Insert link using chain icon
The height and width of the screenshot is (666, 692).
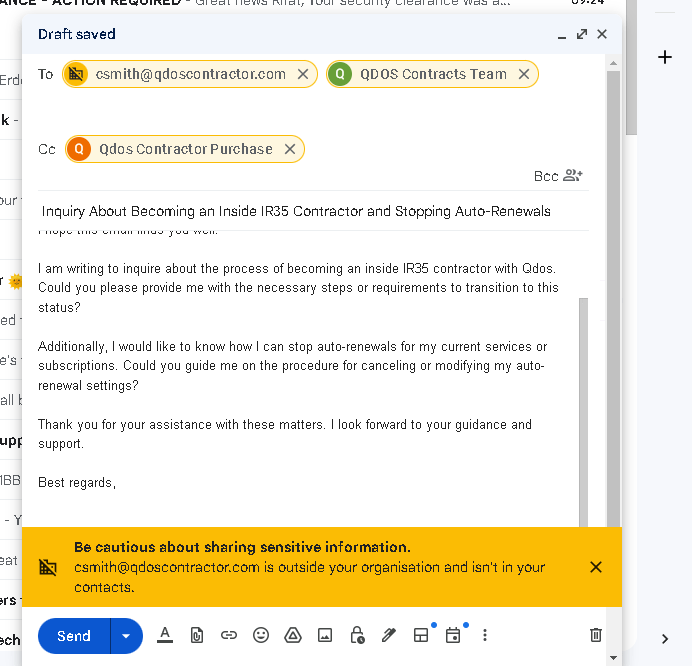click(229, 635)
